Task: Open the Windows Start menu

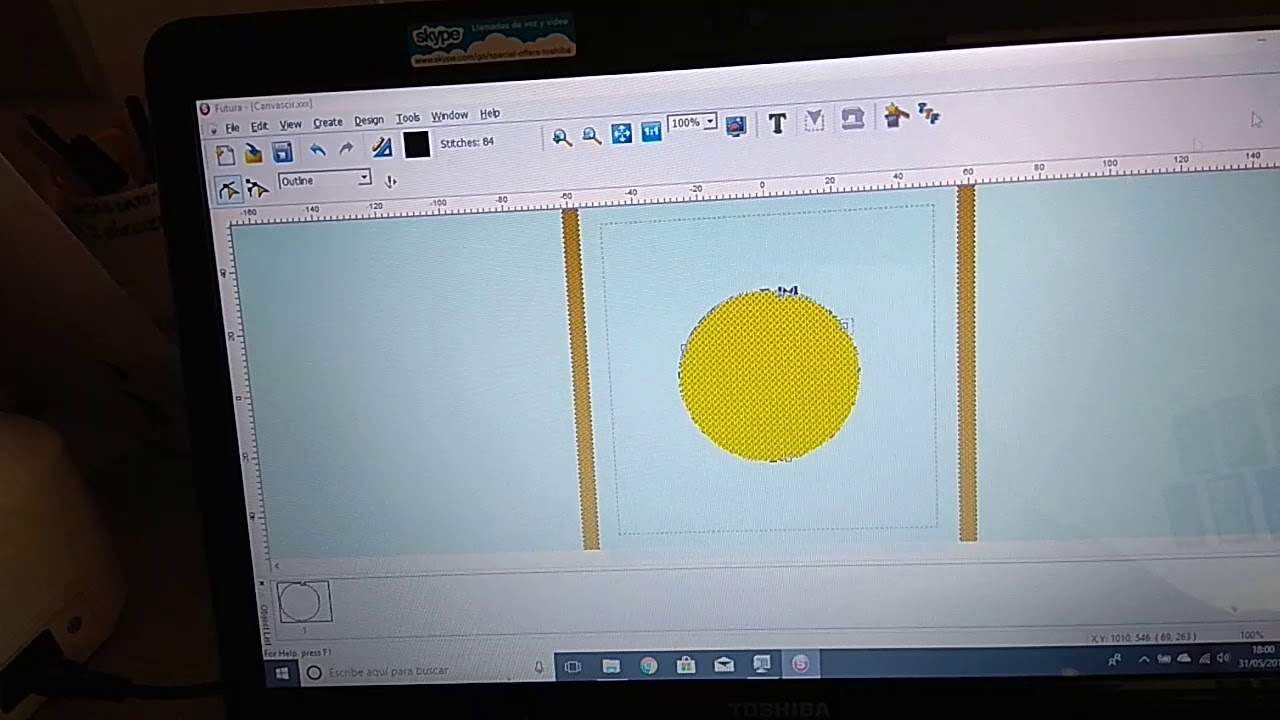Action: click(282, 673)
